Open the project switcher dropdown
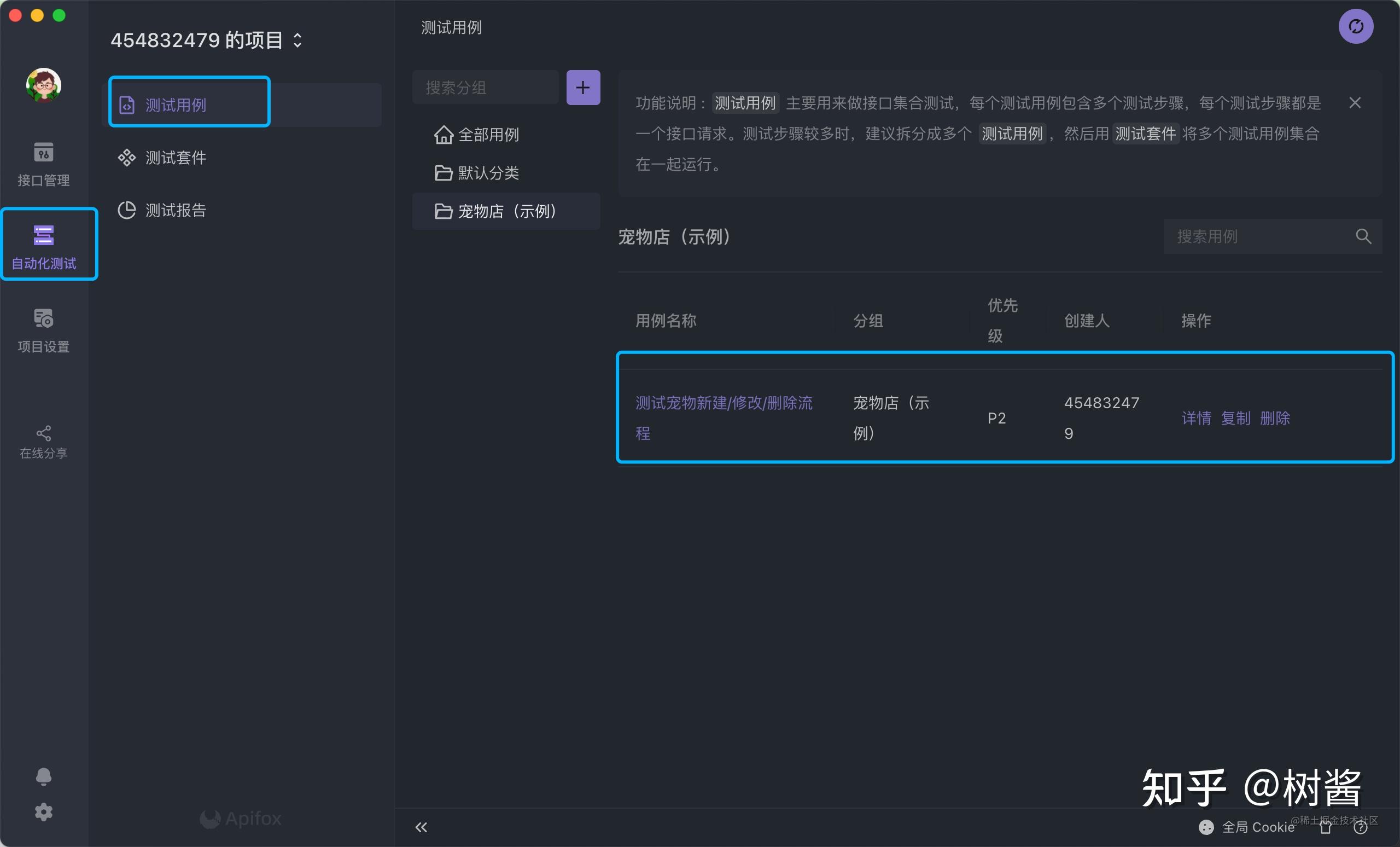This screenshot has height=847, width=1400. point(207,40)
